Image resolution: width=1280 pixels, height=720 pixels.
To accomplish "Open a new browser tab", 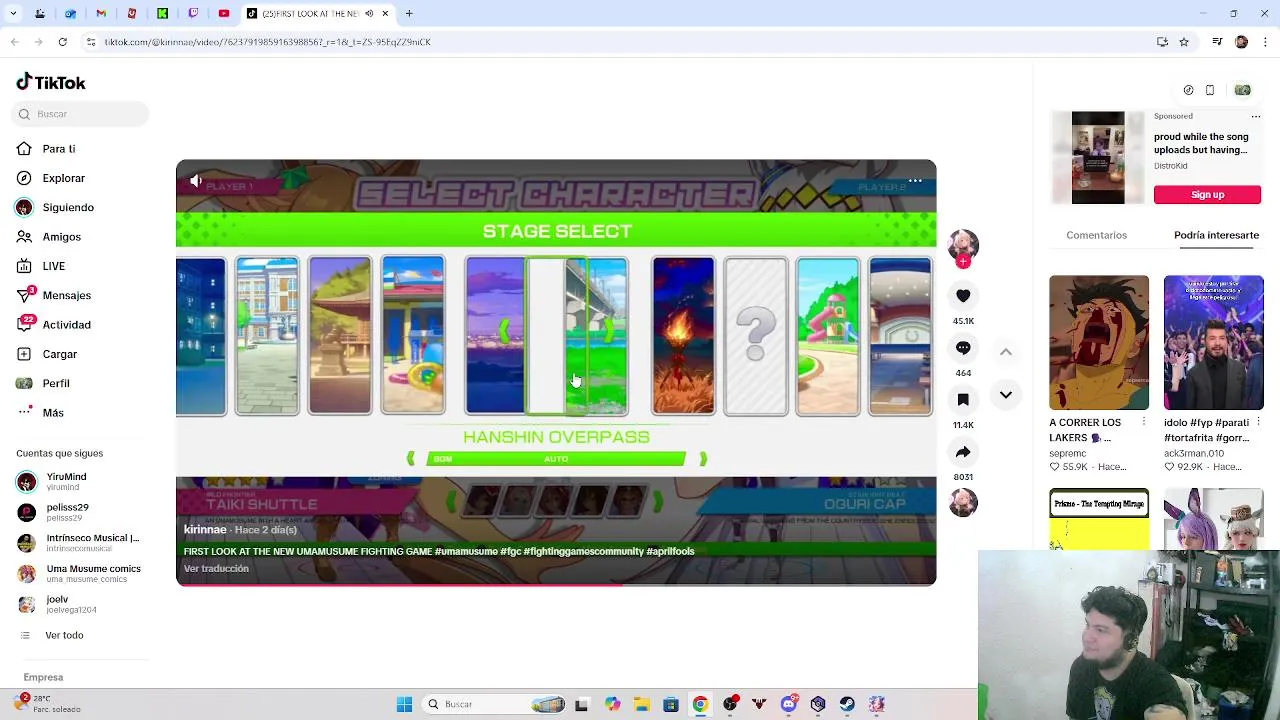I will pos(409,14).
